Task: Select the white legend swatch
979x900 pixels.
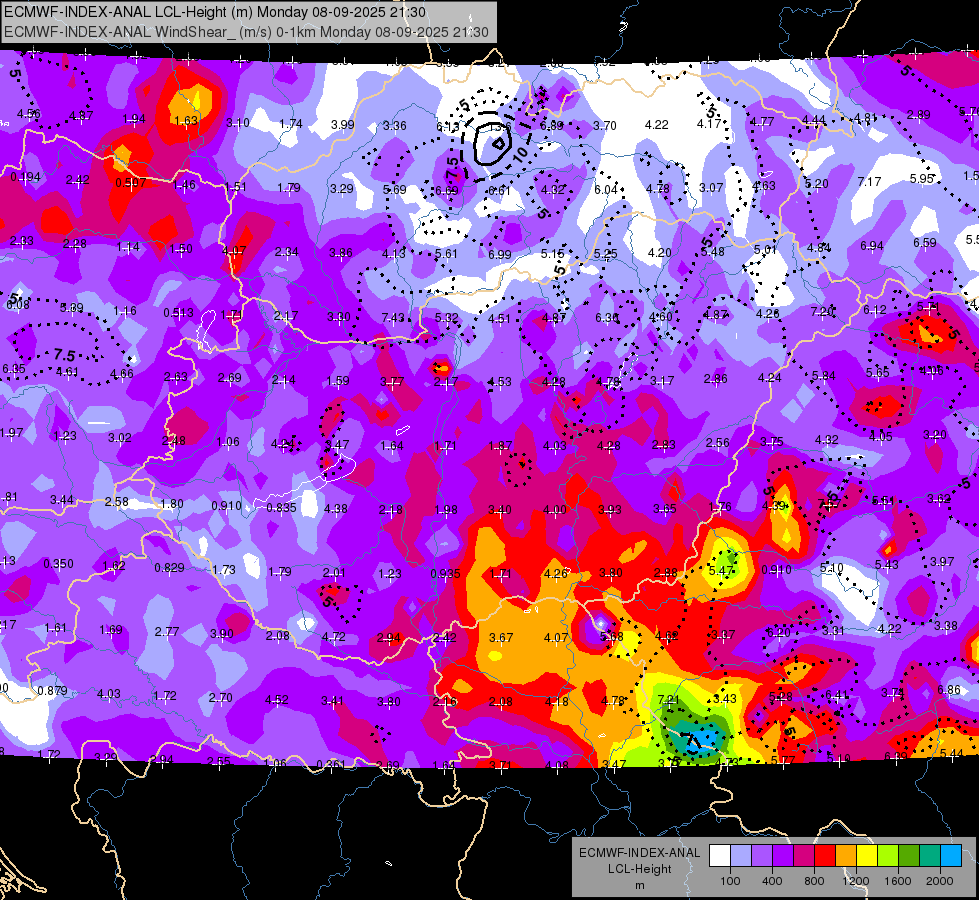Action: (719, 856)
